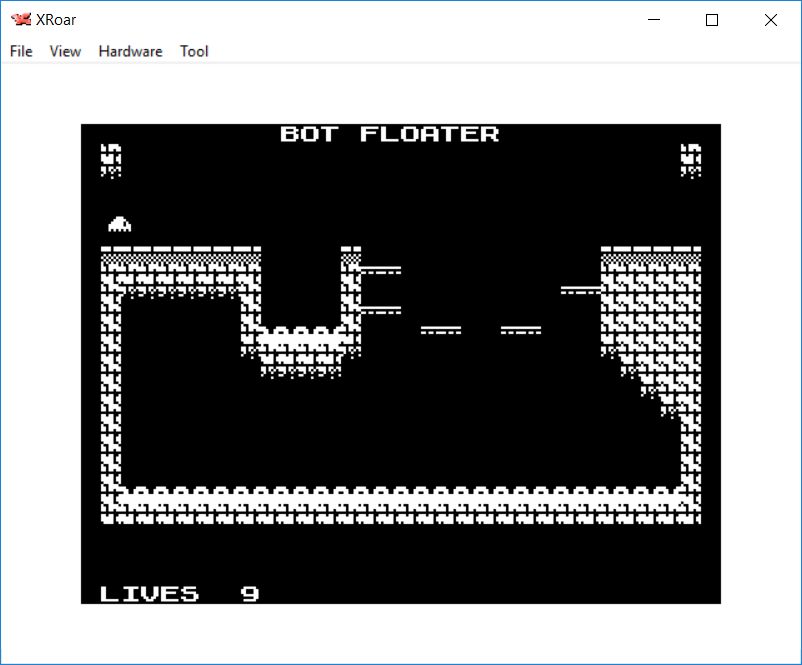
Task: Click the white dome-shaped bot sprite
Action: click(x=120, y=224)
